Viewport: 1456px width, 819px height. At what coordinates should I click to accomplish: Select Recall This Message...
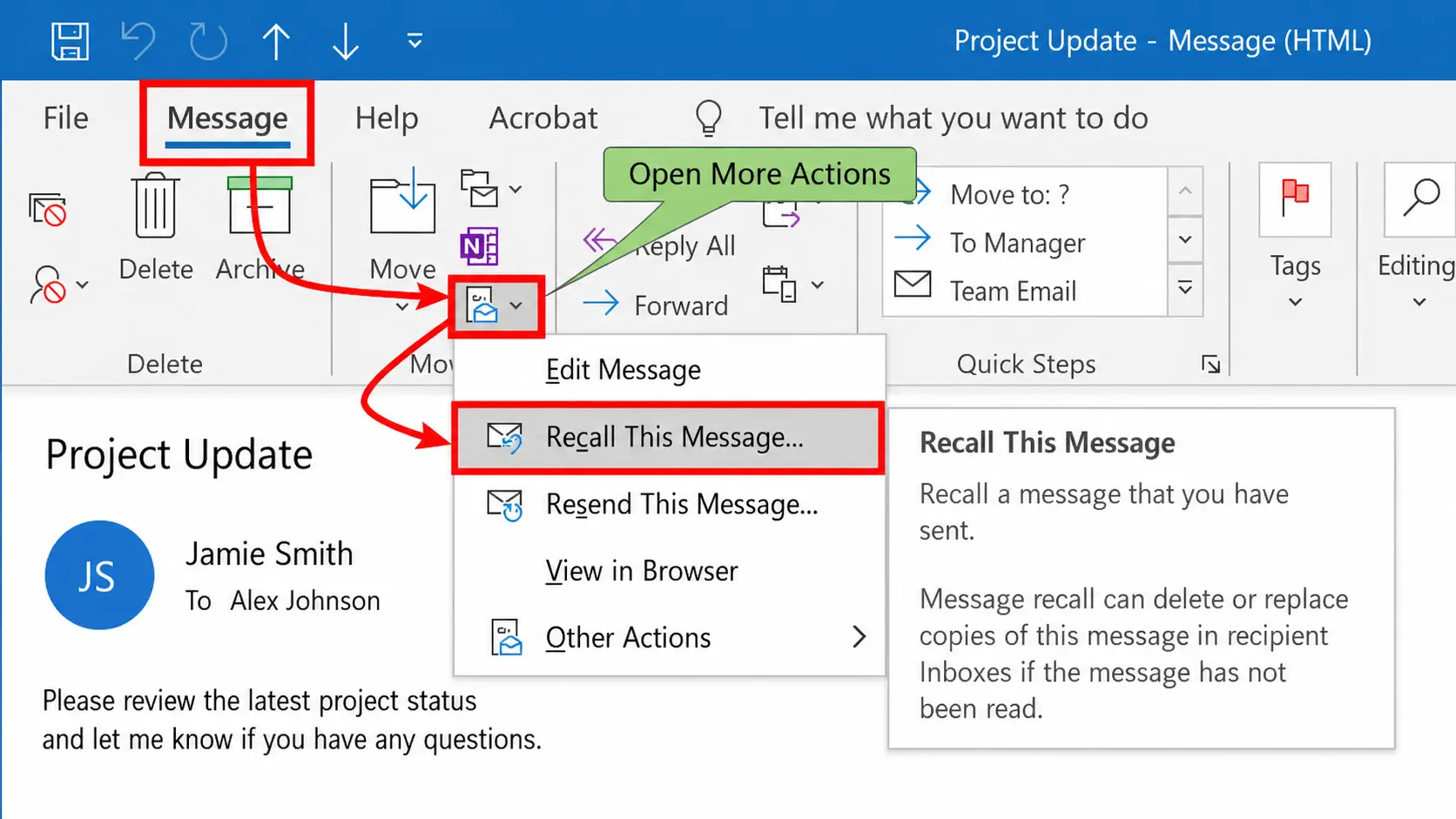click(669, 438)
